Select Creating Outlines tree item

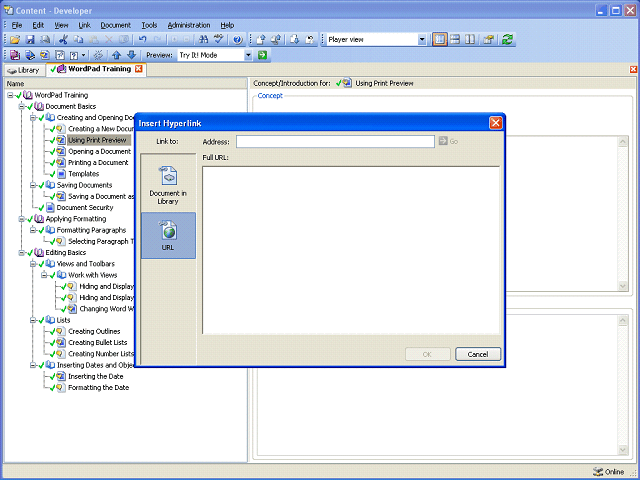point(94,331)
